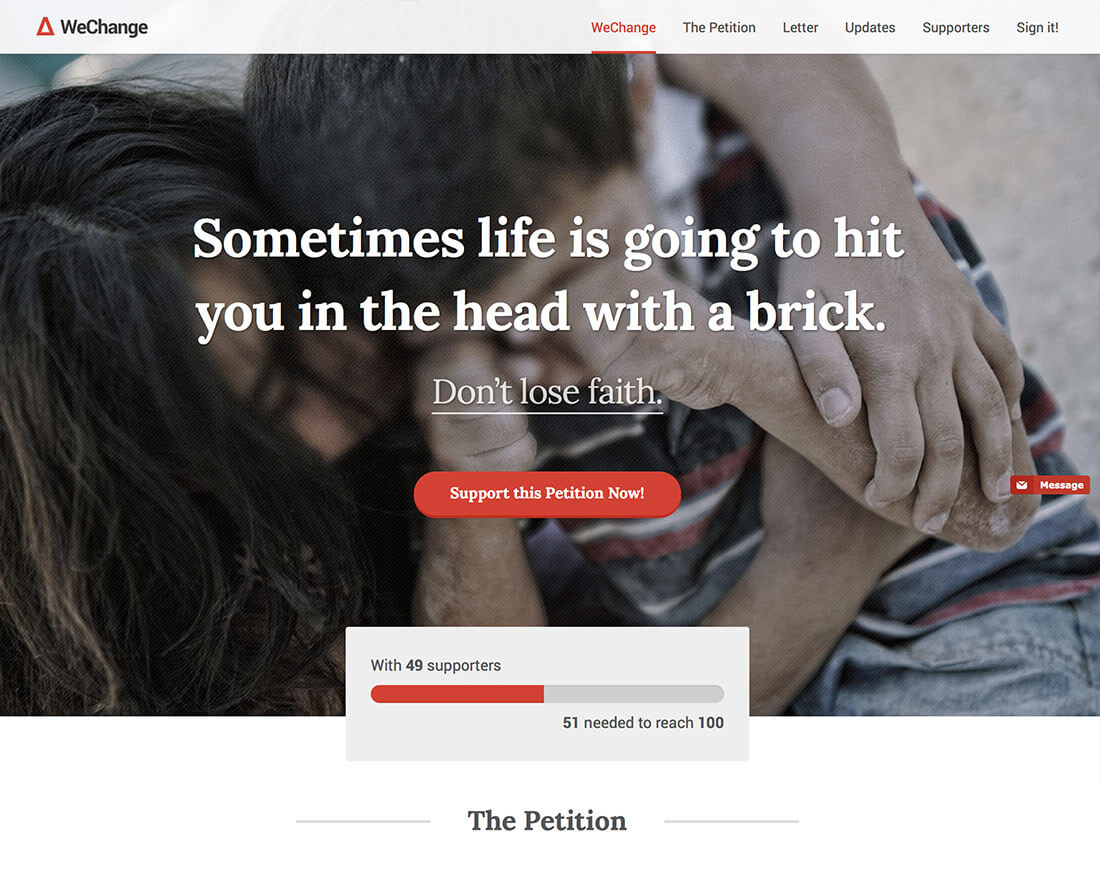Screen dimensions: 1100x875
Task: Open the floating Message button
Action: [1049, 485]
